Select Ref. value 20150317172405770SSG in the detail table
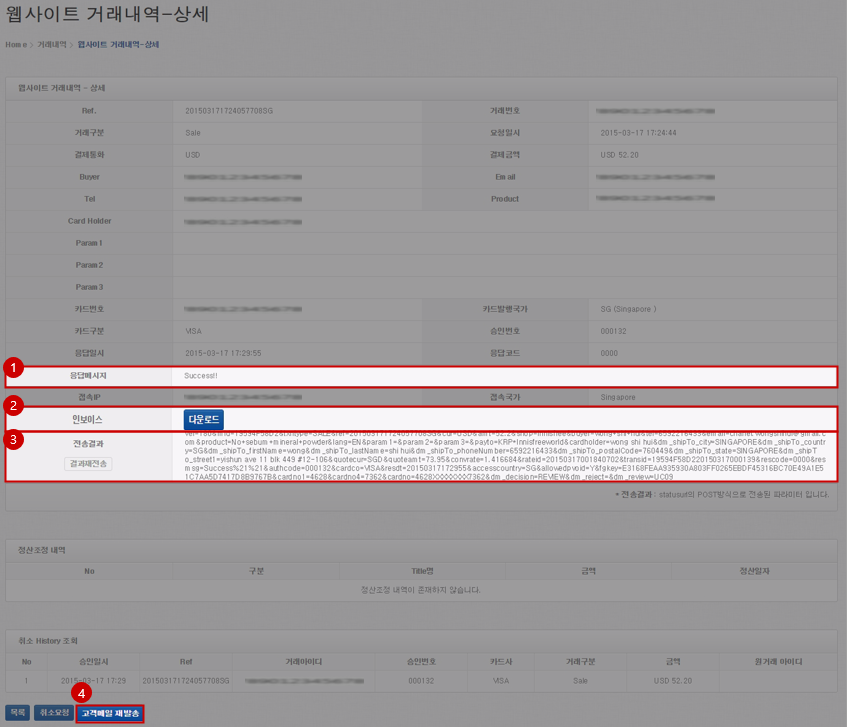Screen dimensions: 847x727 (229, 111)
